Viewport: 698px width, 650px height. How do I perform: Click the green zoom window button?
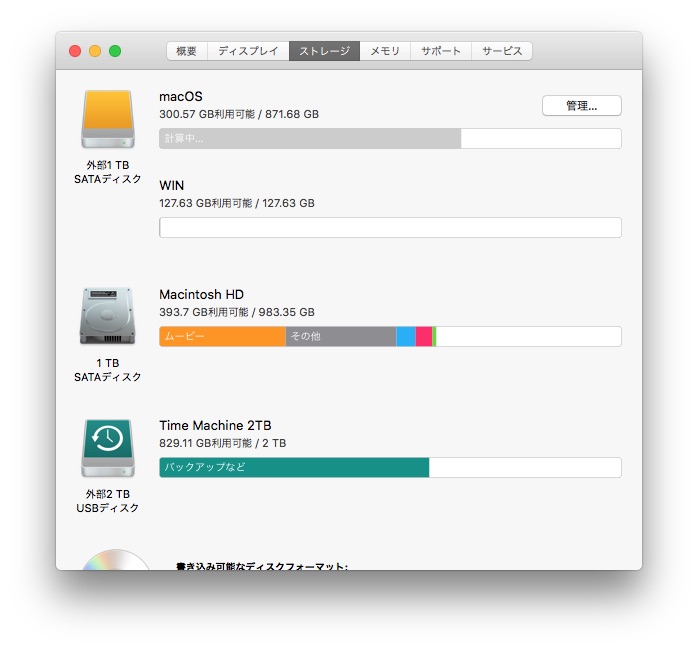(x=115, y=51)
